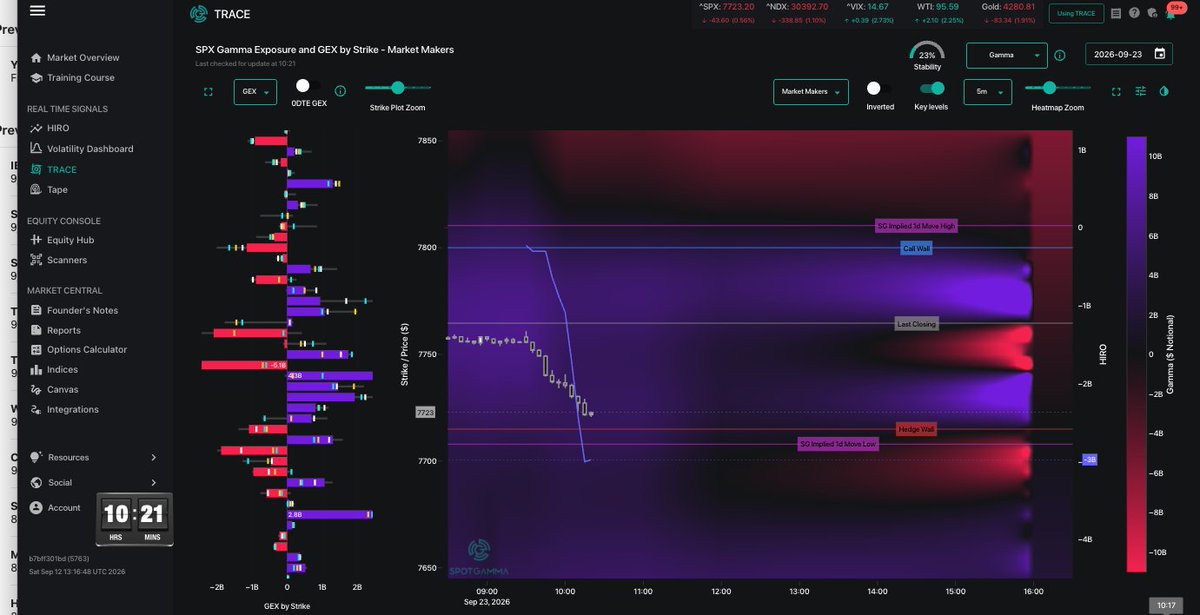Click the Gamma notional color scale bar
This screenshot has height=615, width=1200.
[1137, 354]
